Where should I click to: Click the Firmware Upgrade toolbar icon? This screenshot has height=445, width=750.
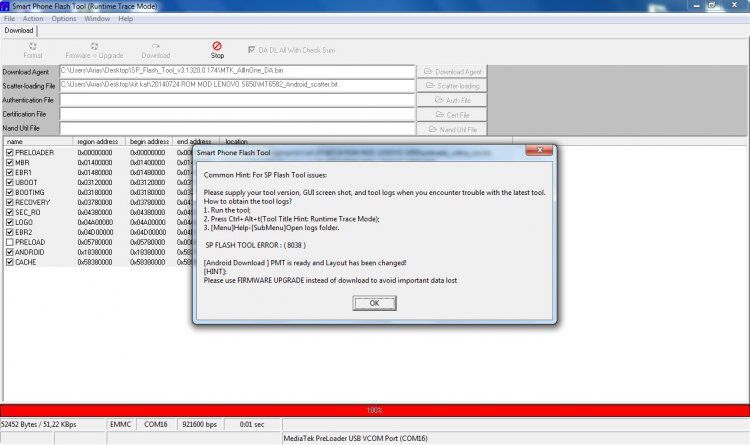click(x=94, y=46)
